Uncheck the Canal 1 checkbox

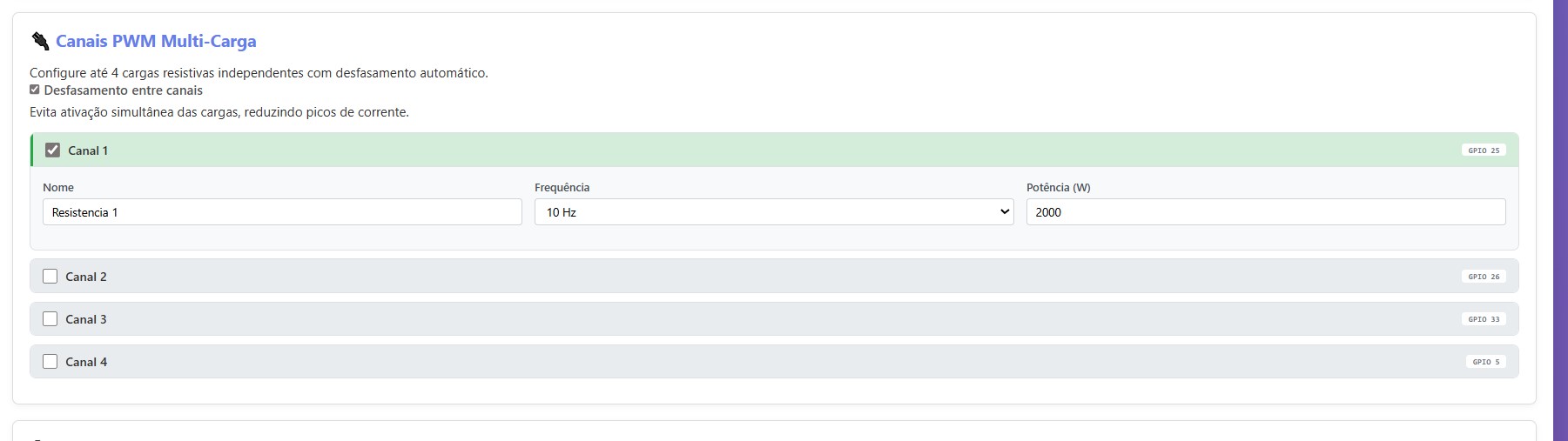pos(53,150)
